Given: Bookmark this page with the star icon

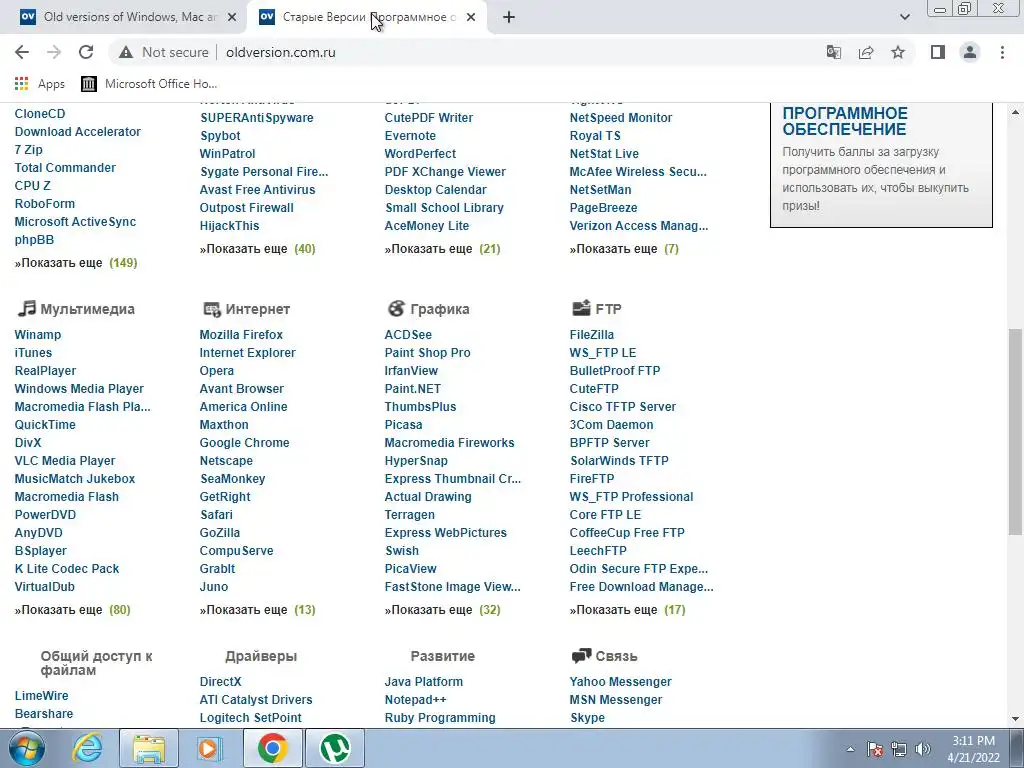Looking at the screenshot, I should [x=898, y=52].
